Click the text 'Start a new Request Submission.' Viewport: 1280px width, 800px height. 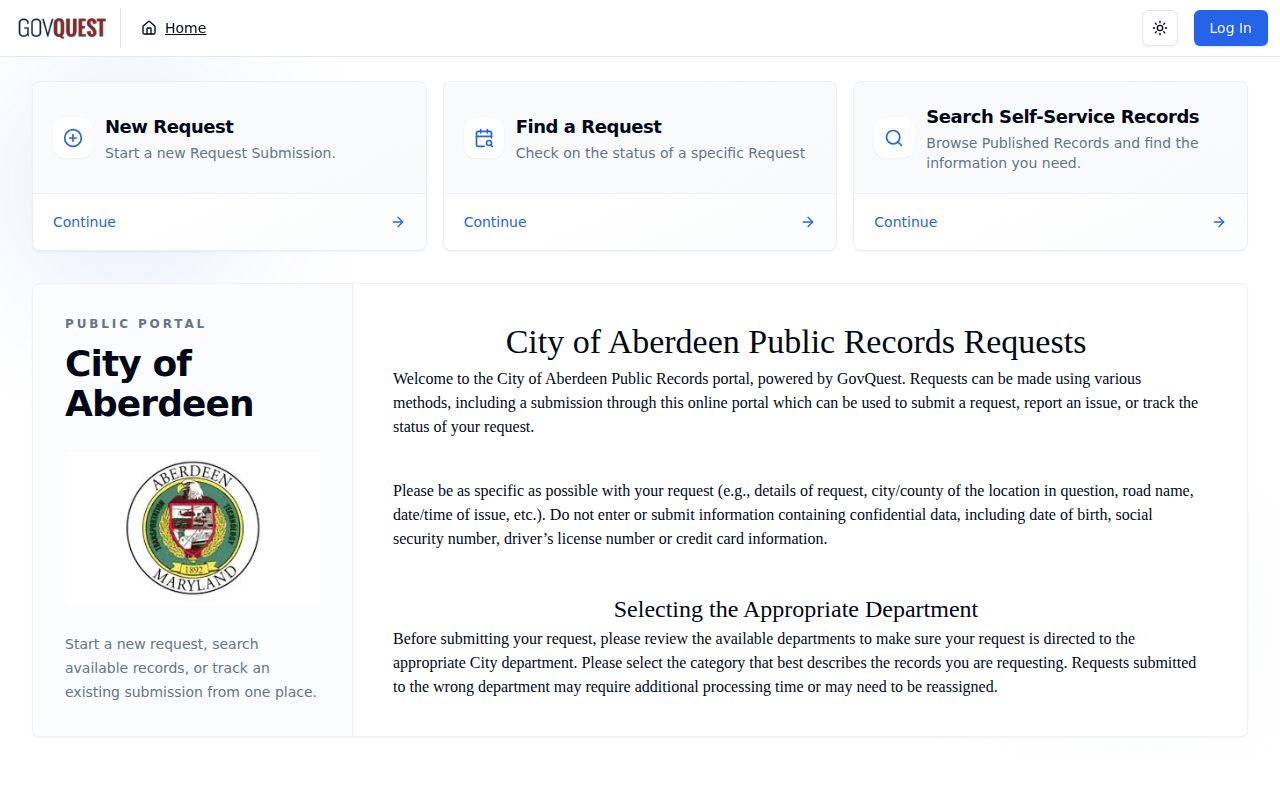[x=220, y=153]
